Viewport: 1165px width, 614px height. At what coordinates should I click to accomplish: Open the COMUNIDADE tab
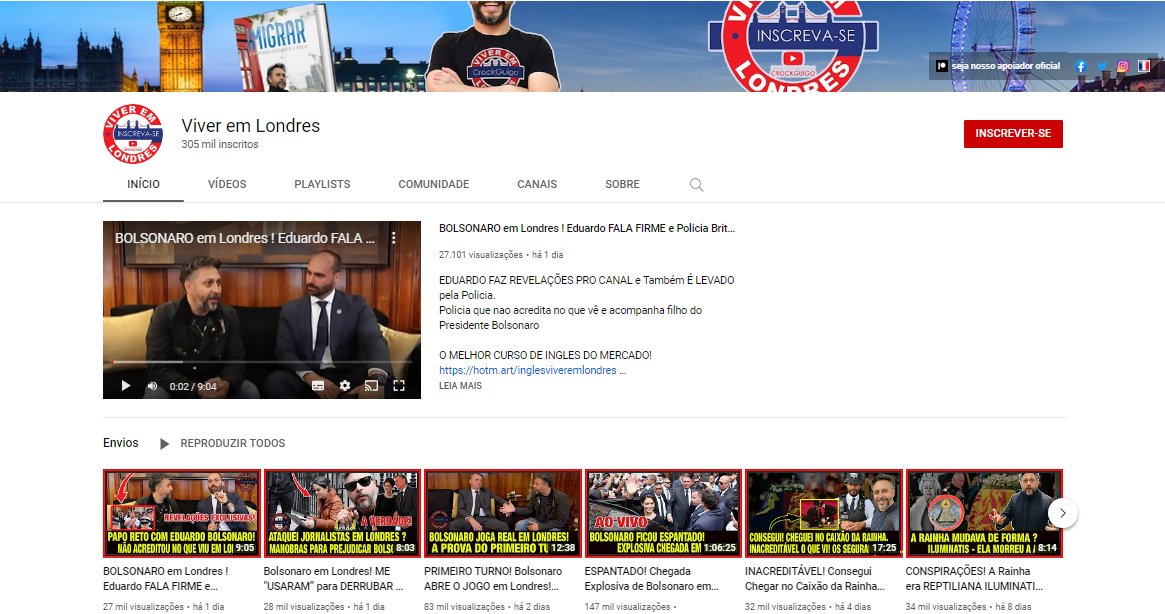pyautogui.click(x=434, y=184)
